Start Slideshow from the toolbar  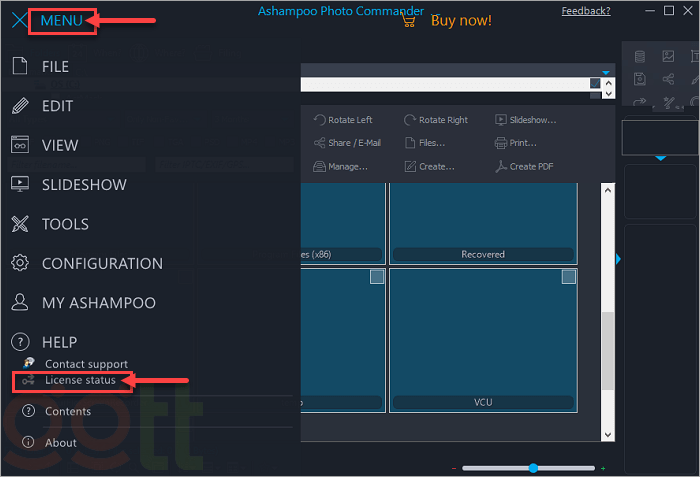501,120
